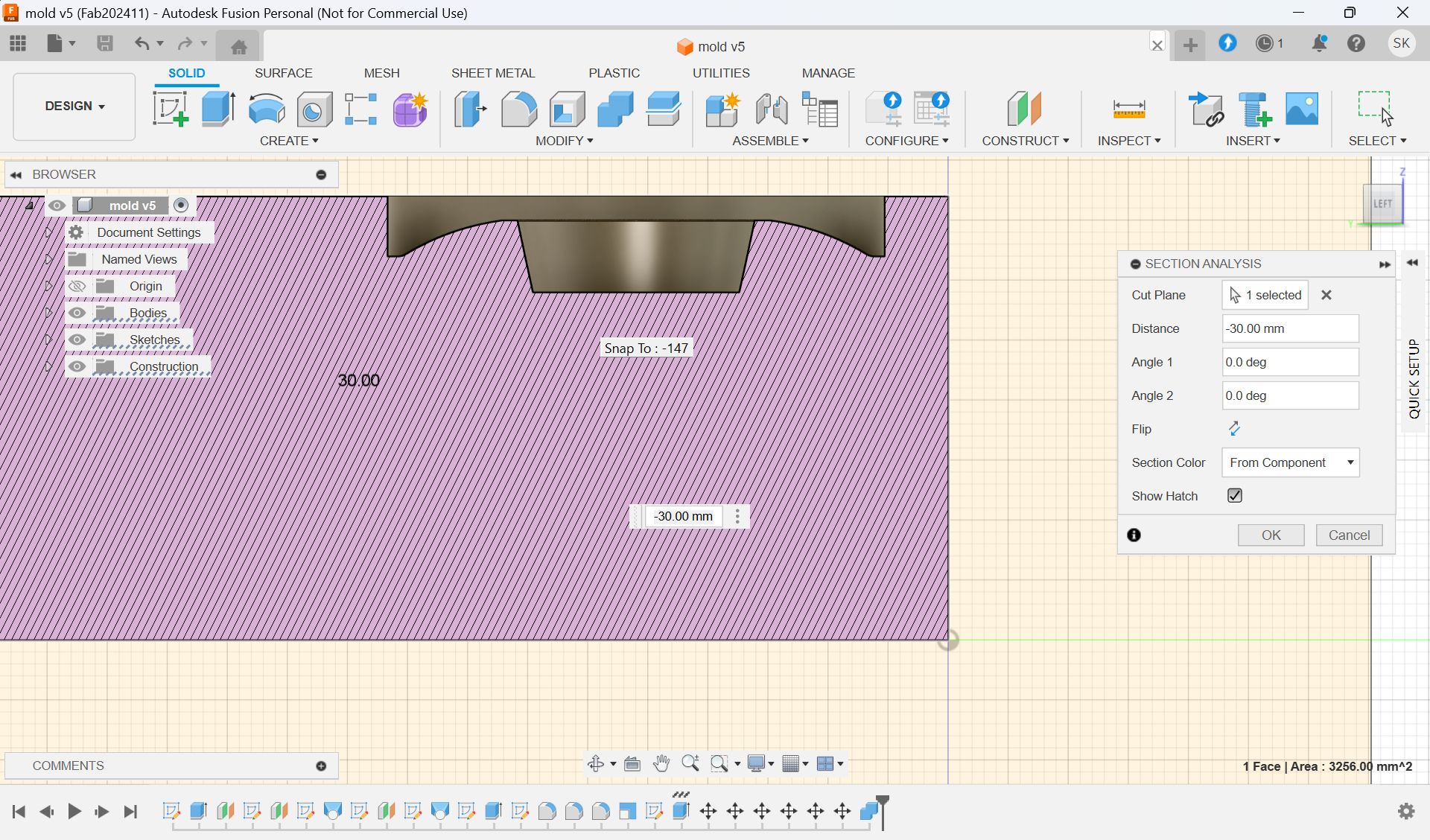Hide the Bodies folder
This screenshot has width=1430, height=840.
pyautogui.click(x=77, y=313)
